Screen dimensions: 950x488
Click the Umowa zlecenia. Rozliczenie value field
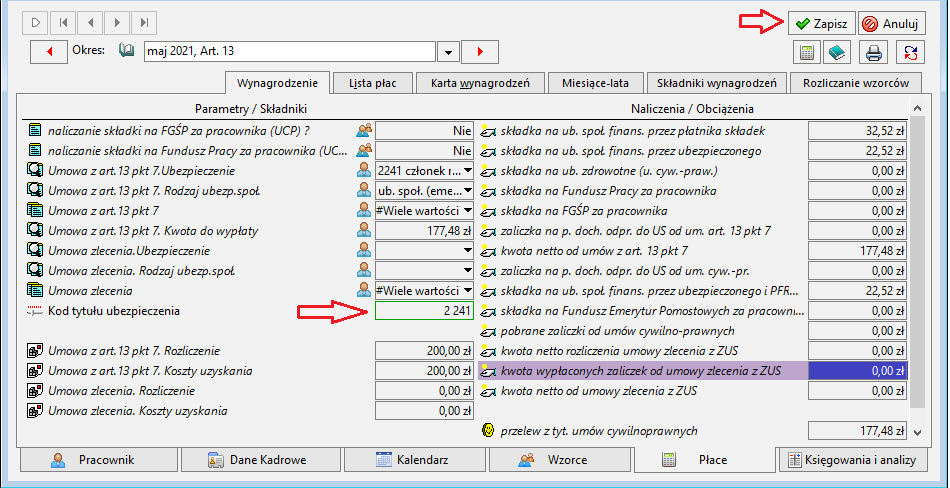[x=424, y=391]
